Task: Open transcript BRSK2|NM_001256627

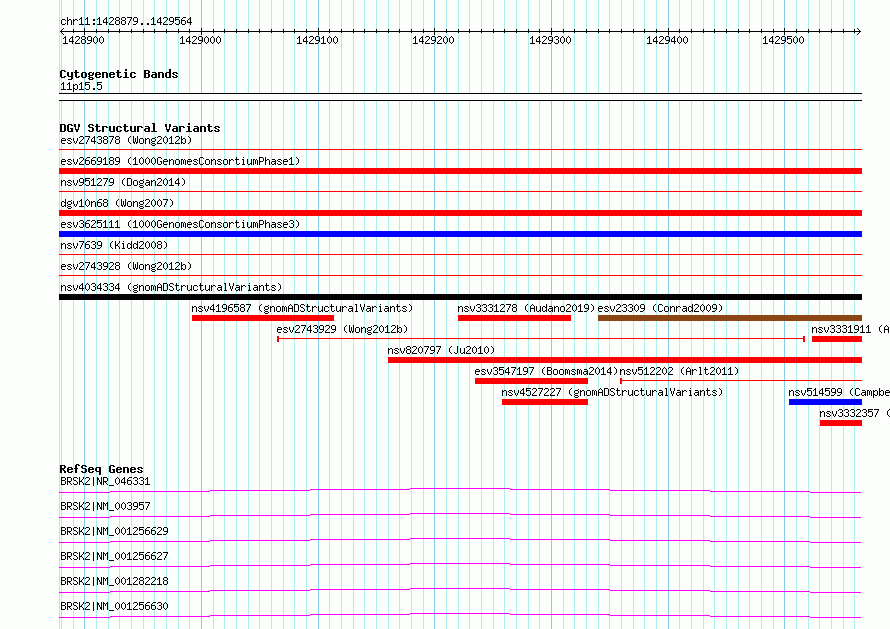Action: 114,556
